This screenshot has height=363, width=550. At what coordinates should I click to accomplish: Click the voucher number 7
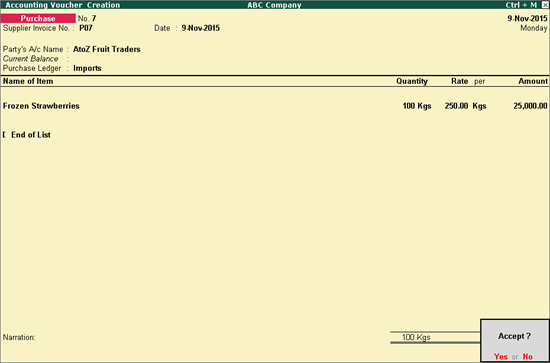(x=94, y=19)
